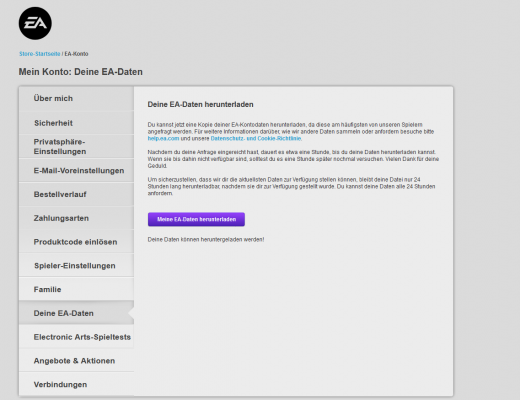Open Electronic Arts-Spieltests section
The height and width of the screenshot is (400, 520).
tap(76, 337)
